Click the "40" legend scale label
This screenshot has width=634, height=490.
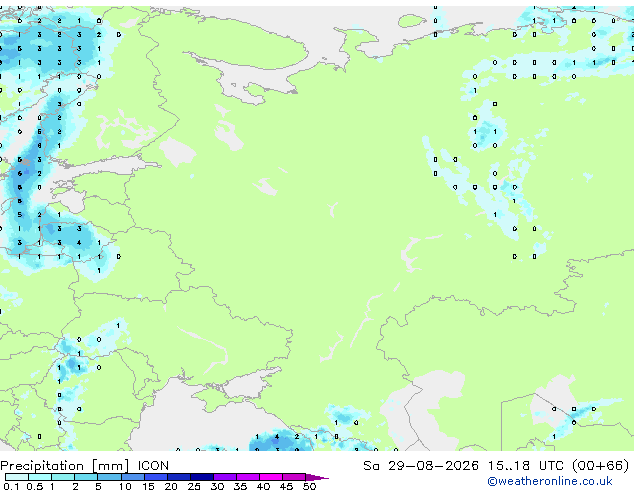click(263, 486)
